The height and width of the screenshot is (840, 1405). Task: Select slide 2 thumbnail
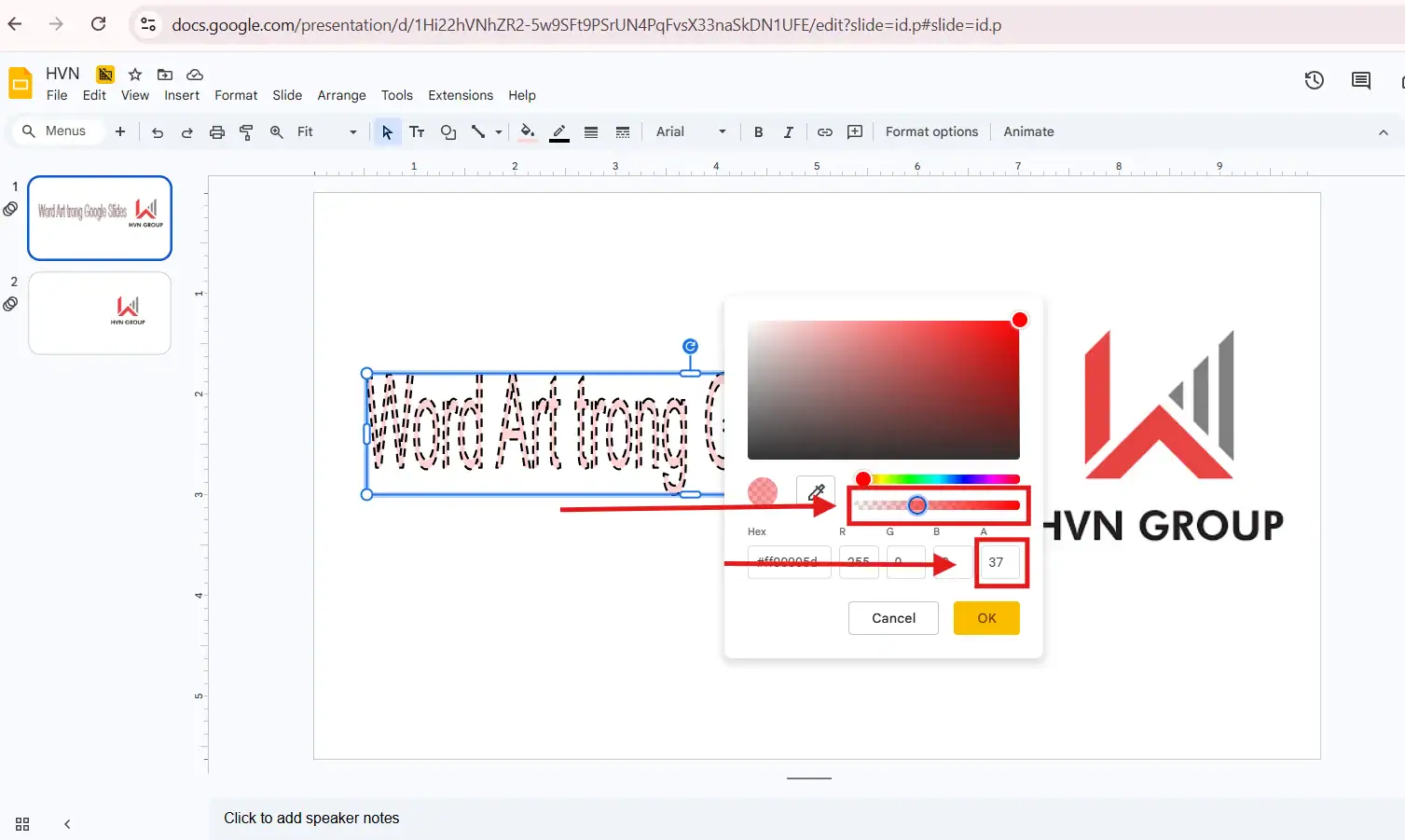point(99,313)
